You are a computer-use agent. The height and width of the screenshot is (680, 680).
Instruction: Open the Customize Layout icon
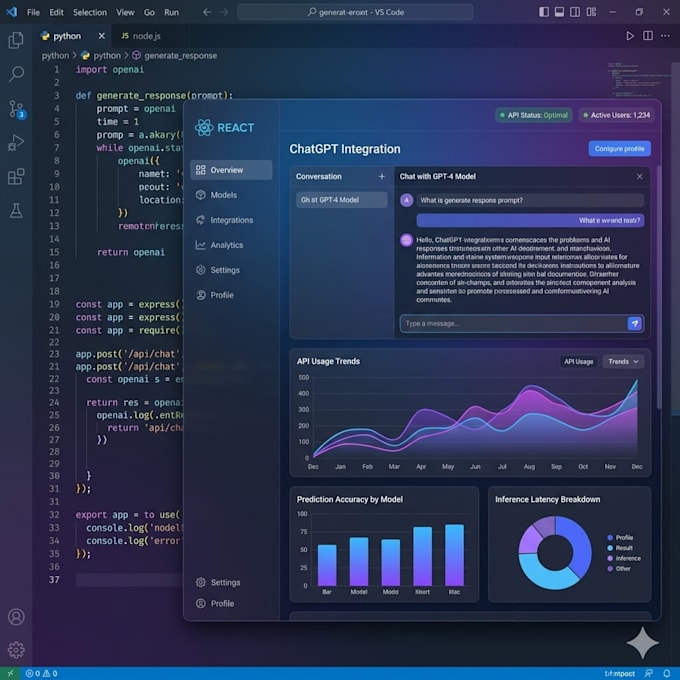point(592,12)
